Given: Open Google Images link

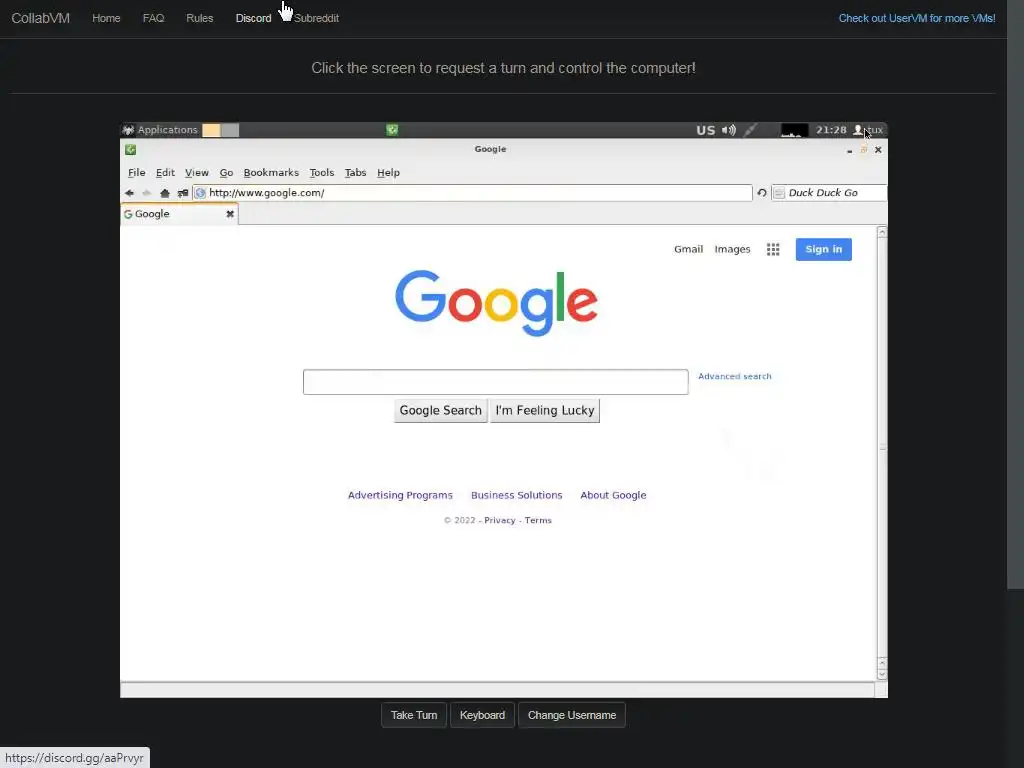Looking at the screenshot, I should click(732, 249).
